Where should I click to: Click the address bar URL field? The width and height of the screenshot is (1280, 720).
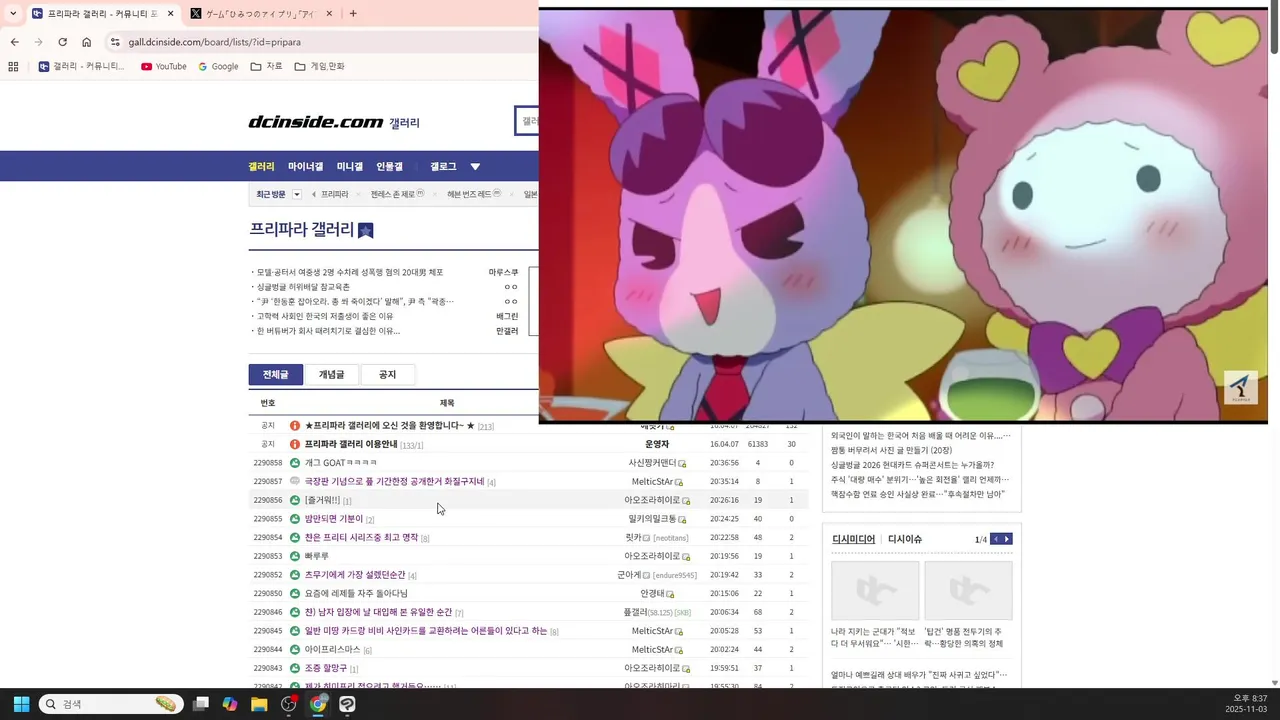point(320,42)
